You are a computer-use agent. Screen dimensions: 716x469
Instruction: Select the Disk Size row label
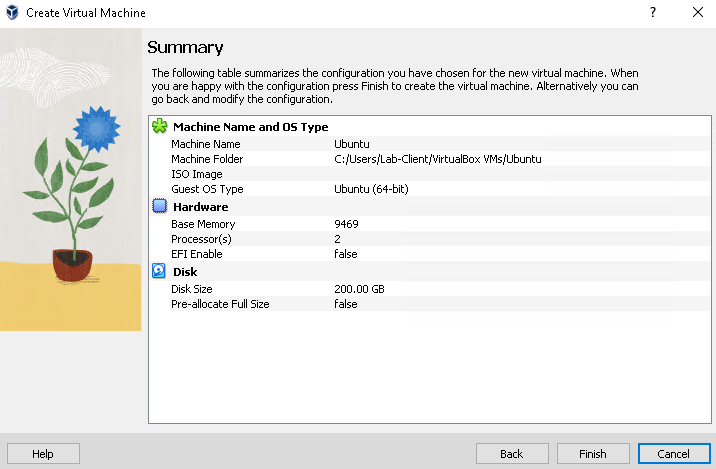(x=191, y=289)
